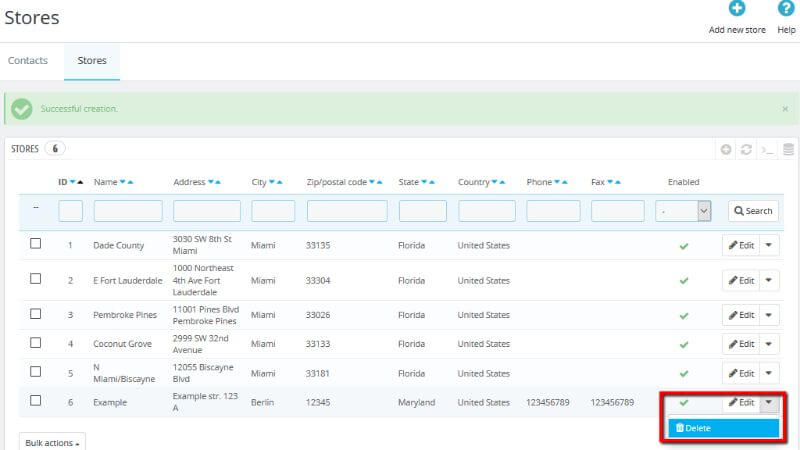Screen dimensions: 800x450
Task: Click the Add new store plus icon
Action: [737, 10]
